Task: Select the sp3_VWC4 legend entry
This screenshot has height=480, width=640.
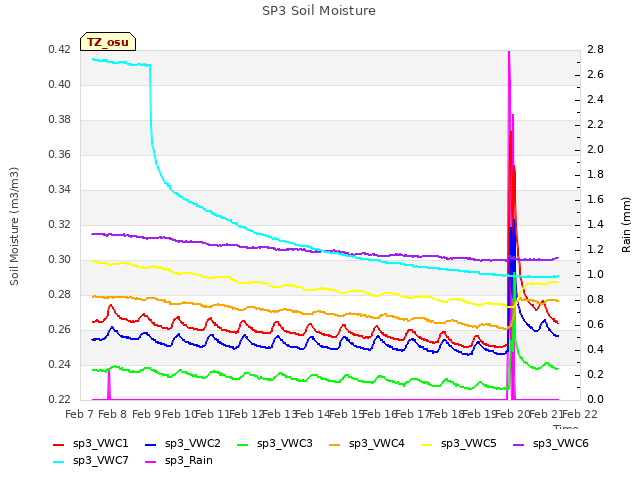Action: (x=367, y=444)
